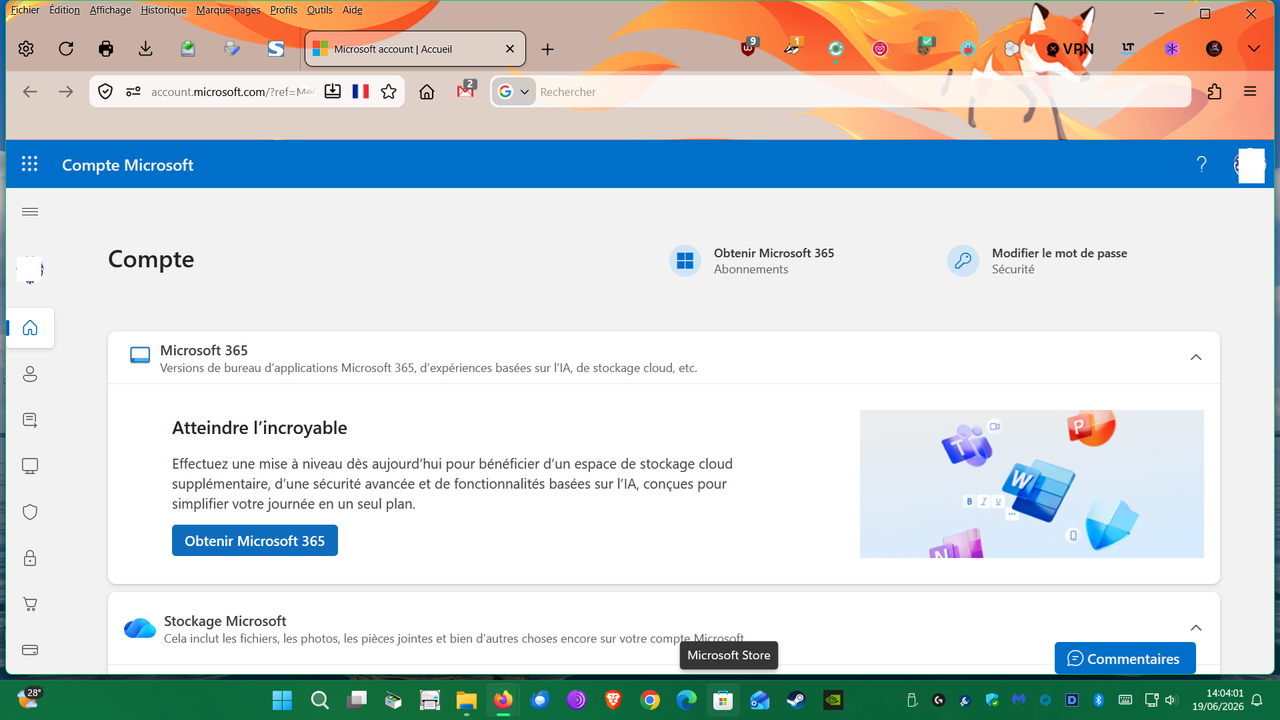Collapse the Microsoft 365 section chevron
The image size is (1280, 720).
click(1195, 357)
